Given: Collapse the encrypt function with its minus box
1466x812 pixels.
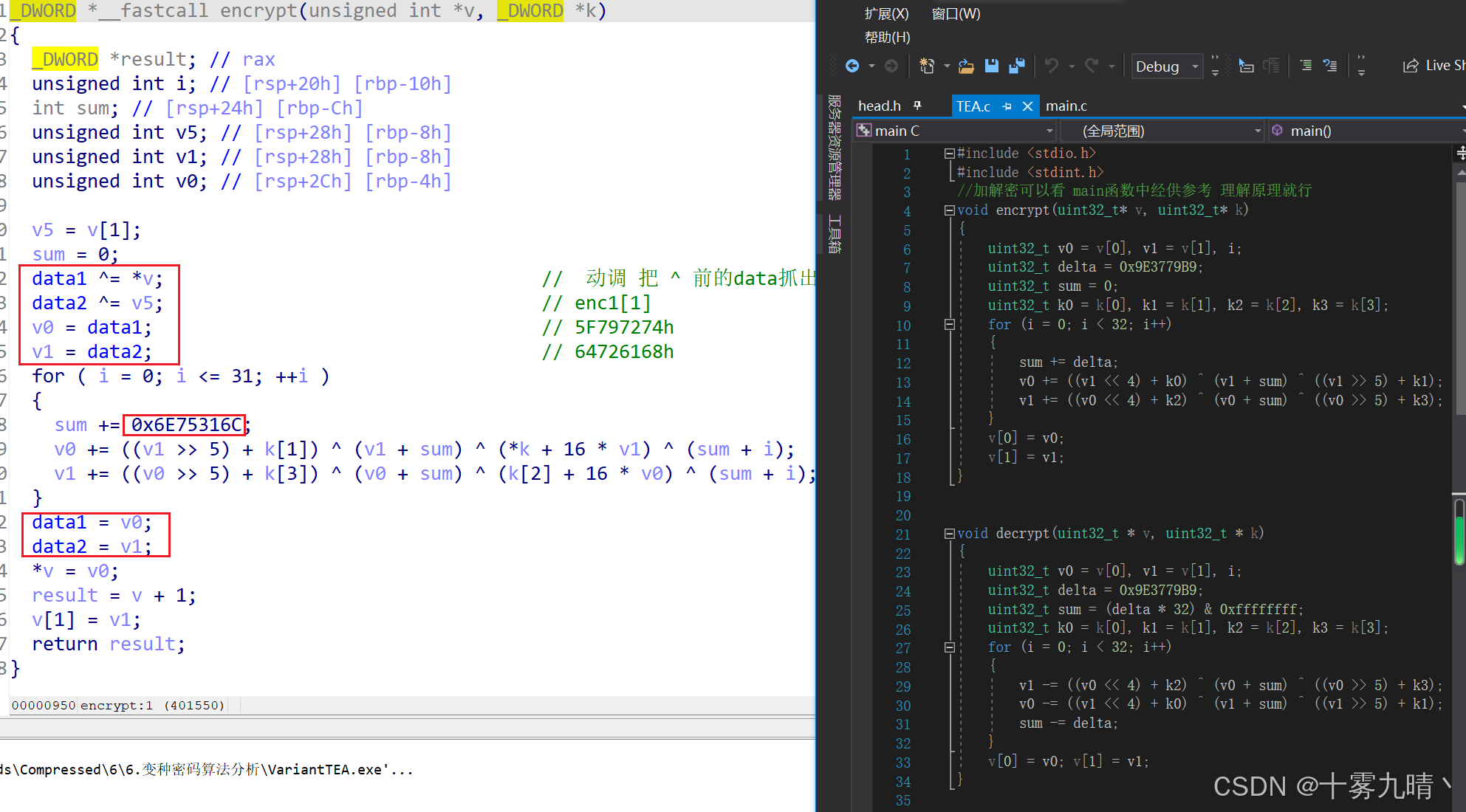Looking at the screenshot, I should 950,210.
